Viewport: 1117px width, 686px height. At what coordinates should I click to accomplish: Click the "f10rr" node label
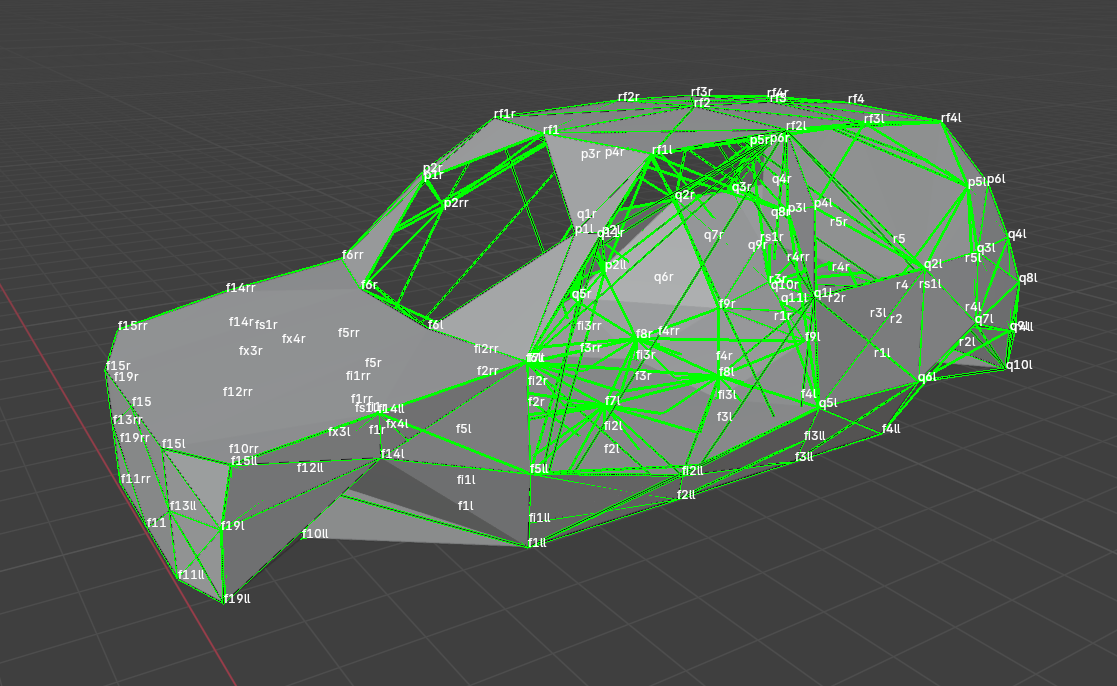pos(244,449)
